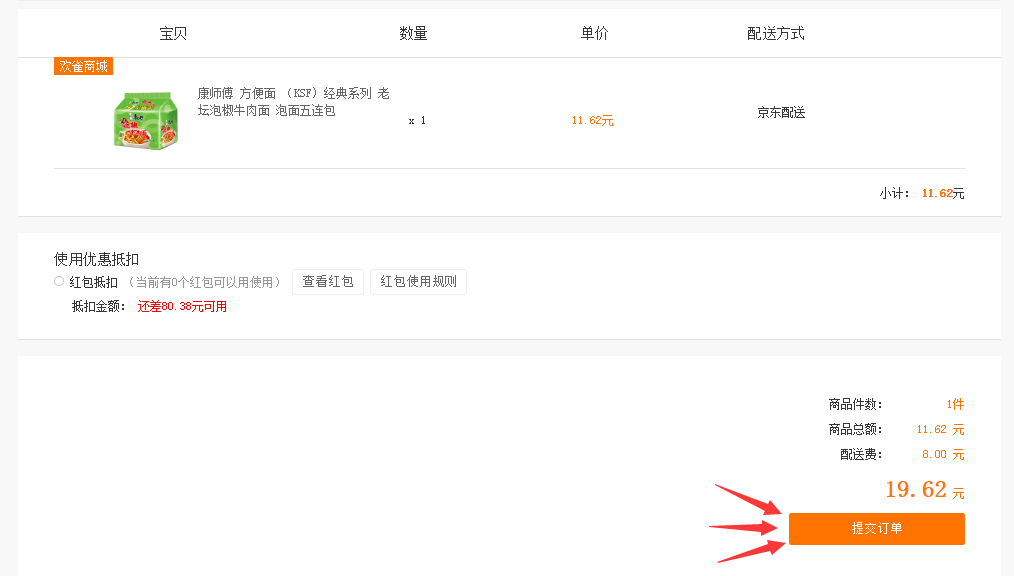Screen dimensions: 1014x576
Task: Click the 配送费 8.00 元 value
Action: pyautogui.click(x=943, y=454)
